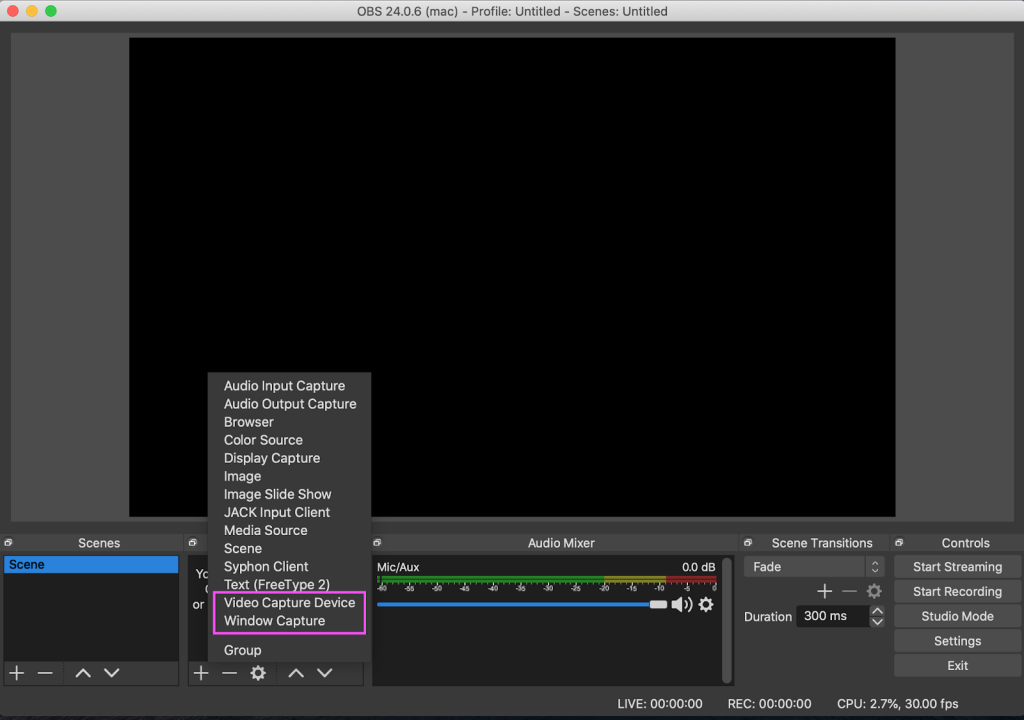The height and width of the screenshot is (720, 1024).
Task: Select Video Capture Device source
Action: pos(289,603)
